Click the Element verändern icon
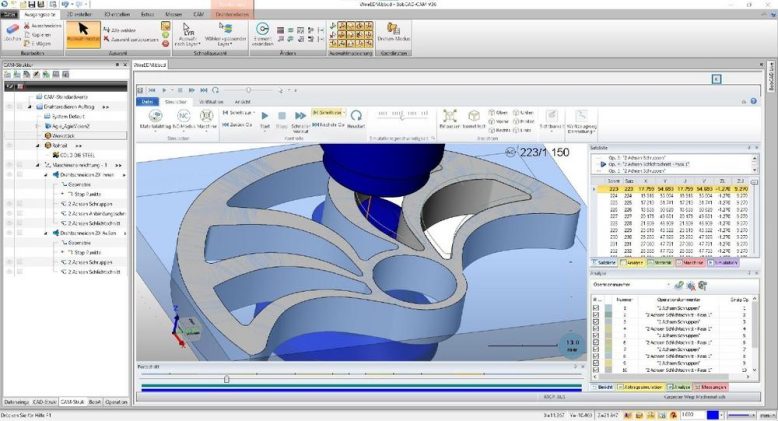The image size is (778, 421). click(262, 32)
